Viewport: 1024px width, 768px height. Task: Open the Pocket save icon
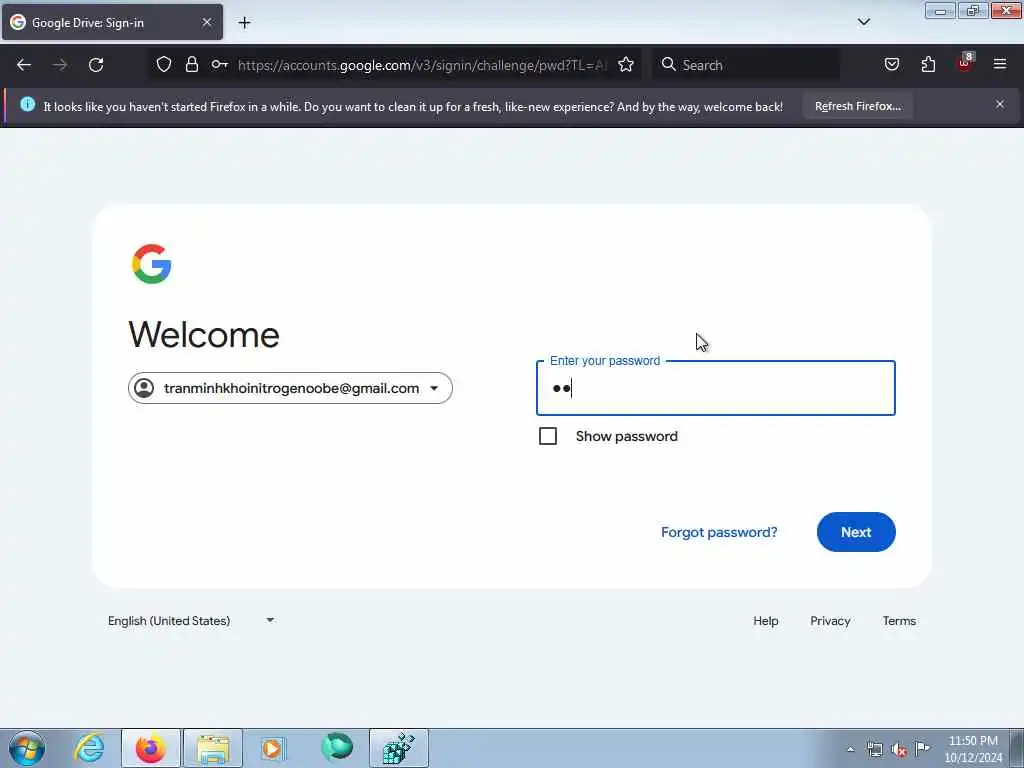891,64
